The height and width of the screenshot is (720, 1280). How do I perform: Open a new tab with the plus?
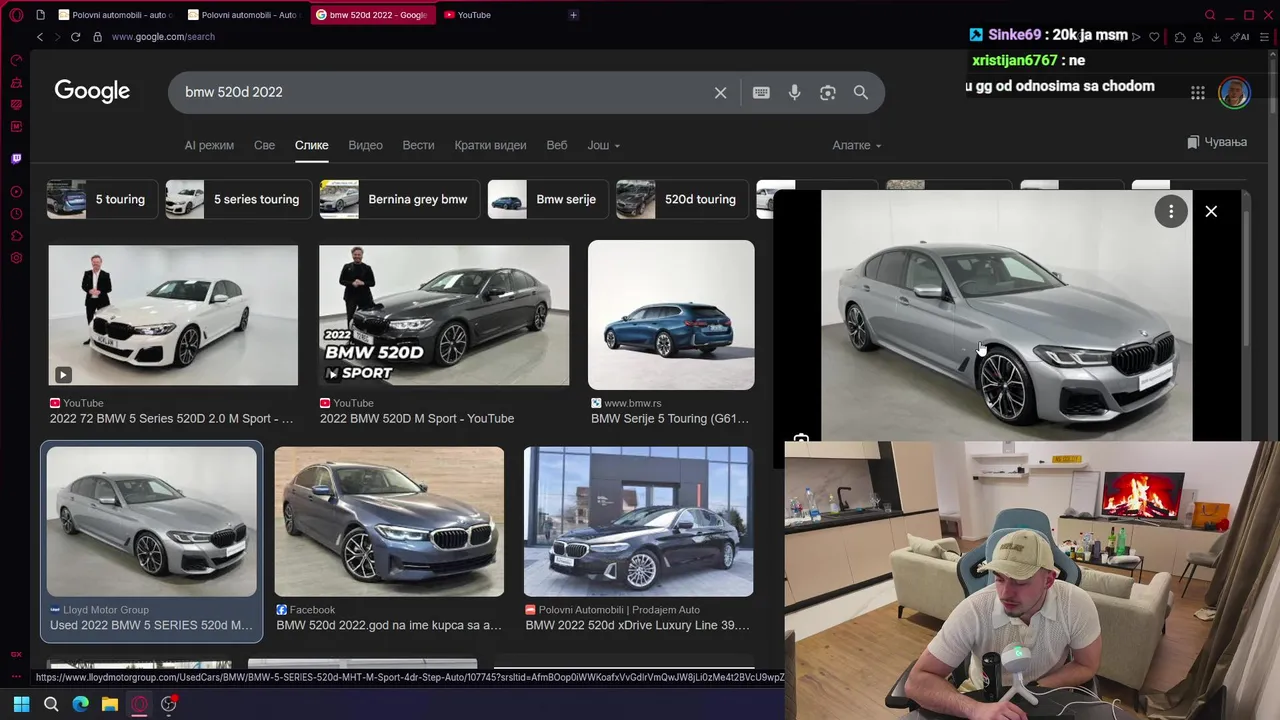573,15
